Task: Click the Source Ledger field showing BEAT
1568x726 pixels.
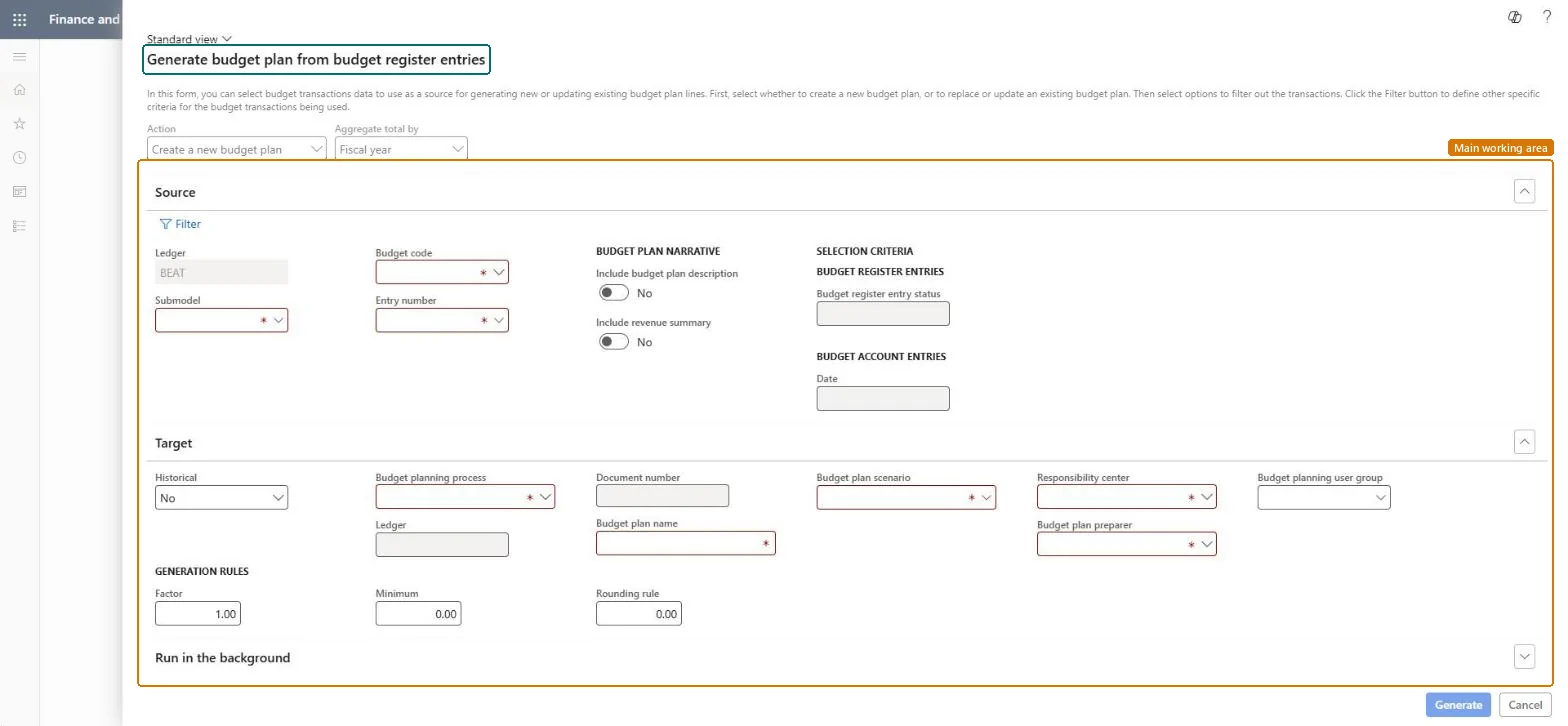Action: tap(222, 272)
